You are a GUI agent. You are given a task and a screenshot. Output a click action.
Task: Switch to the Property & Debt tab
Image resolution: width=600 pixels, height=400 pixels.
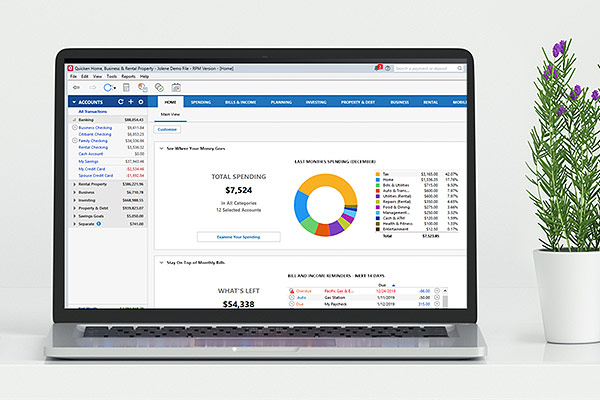tap(358, 102)
